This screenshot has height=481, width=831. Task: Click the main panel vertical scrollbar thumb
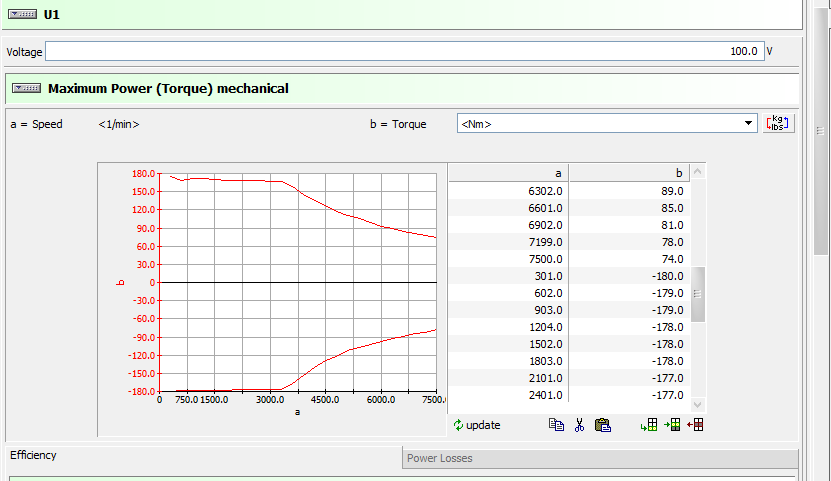(820, 130)
